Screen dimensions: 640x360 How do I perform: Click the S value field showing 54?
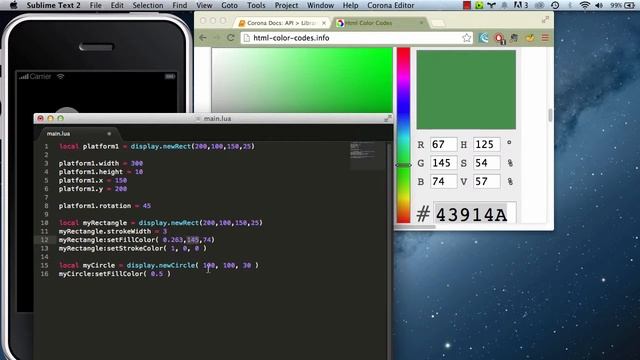[487, 163]
